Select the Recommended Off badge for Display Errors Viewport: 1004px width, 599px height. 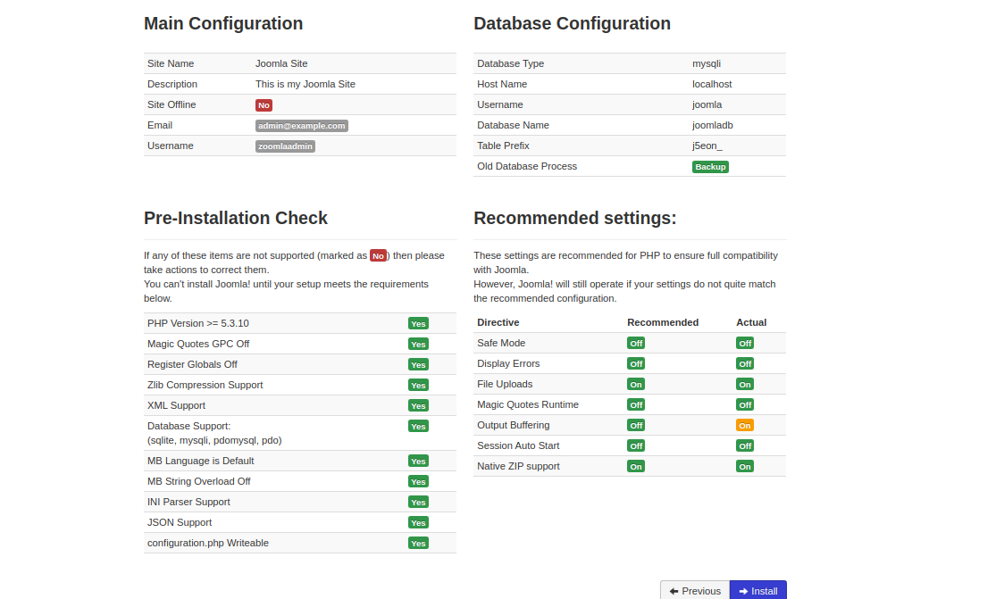click(x=636, y=363)
